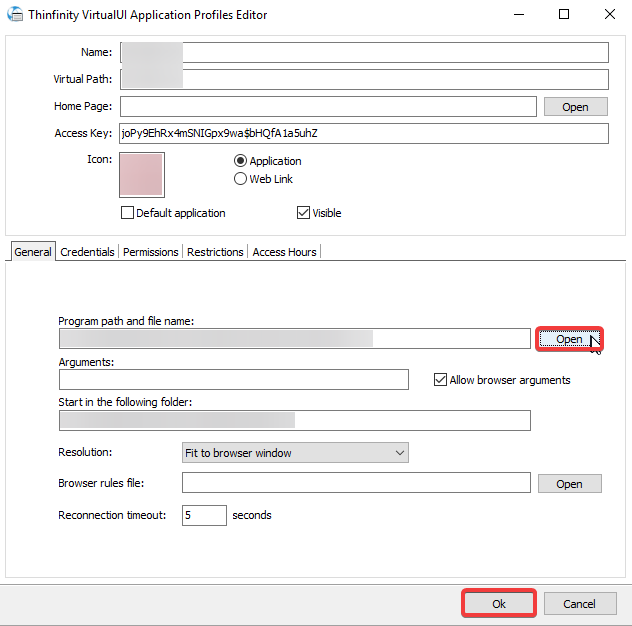Maximize the Profiles Editor window

point(564,15)
